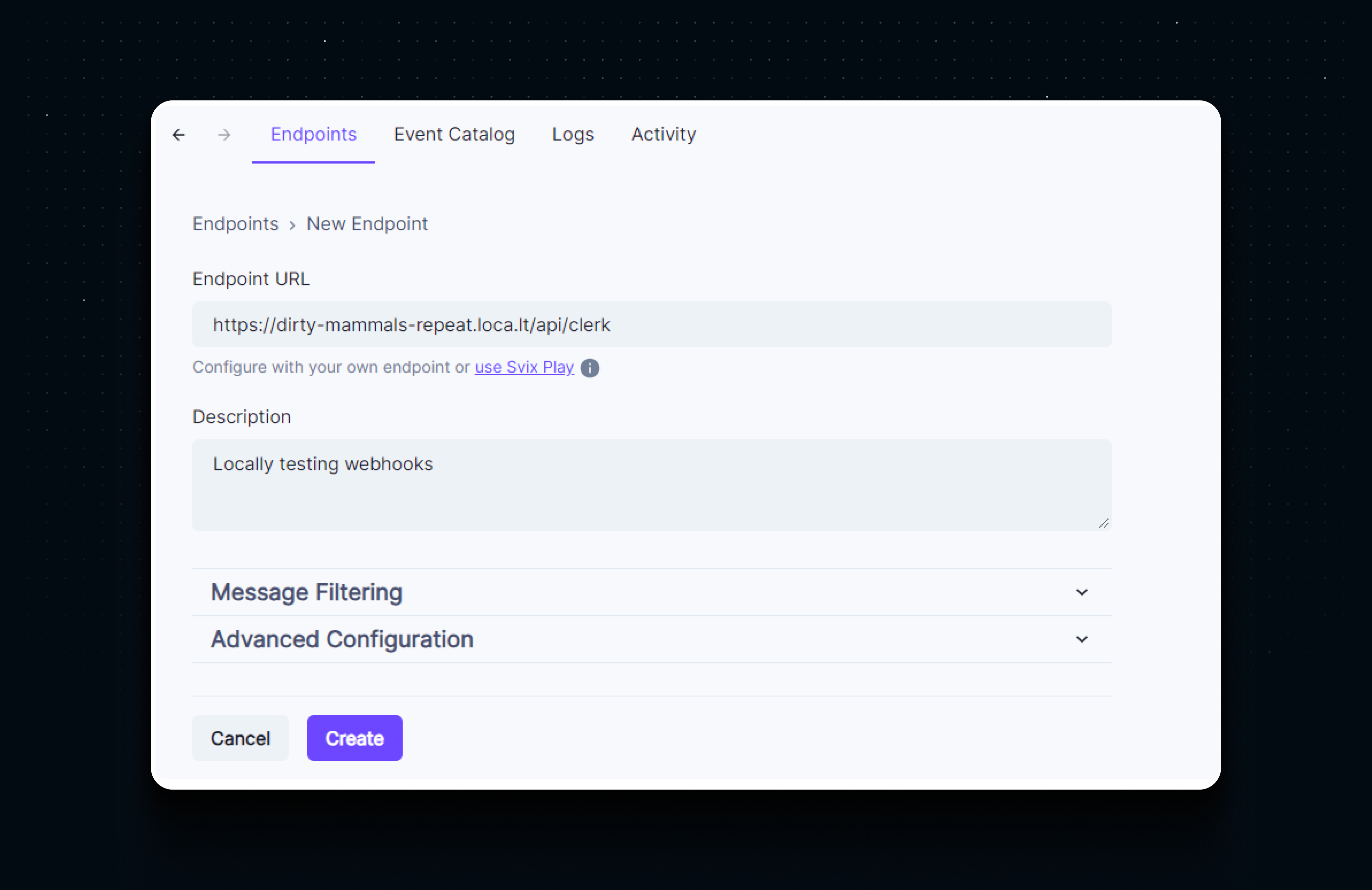Expand the Advanced Configuration section
The width and height of the screenshot is (1372, 890).
click(x=651, y=639)
